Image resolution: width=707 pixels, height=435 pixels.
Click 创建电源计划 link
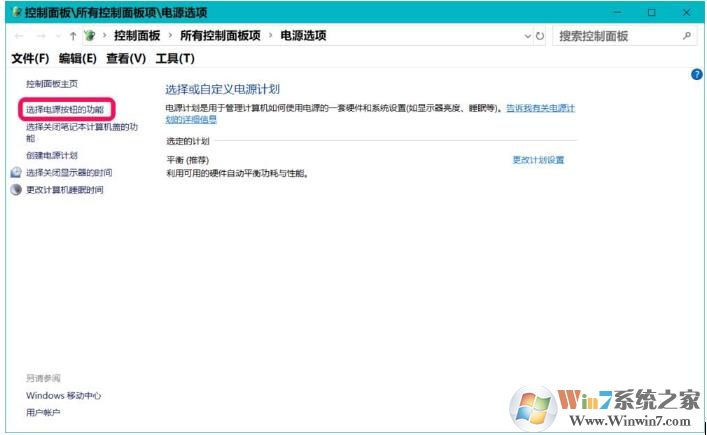pos(52,156)
